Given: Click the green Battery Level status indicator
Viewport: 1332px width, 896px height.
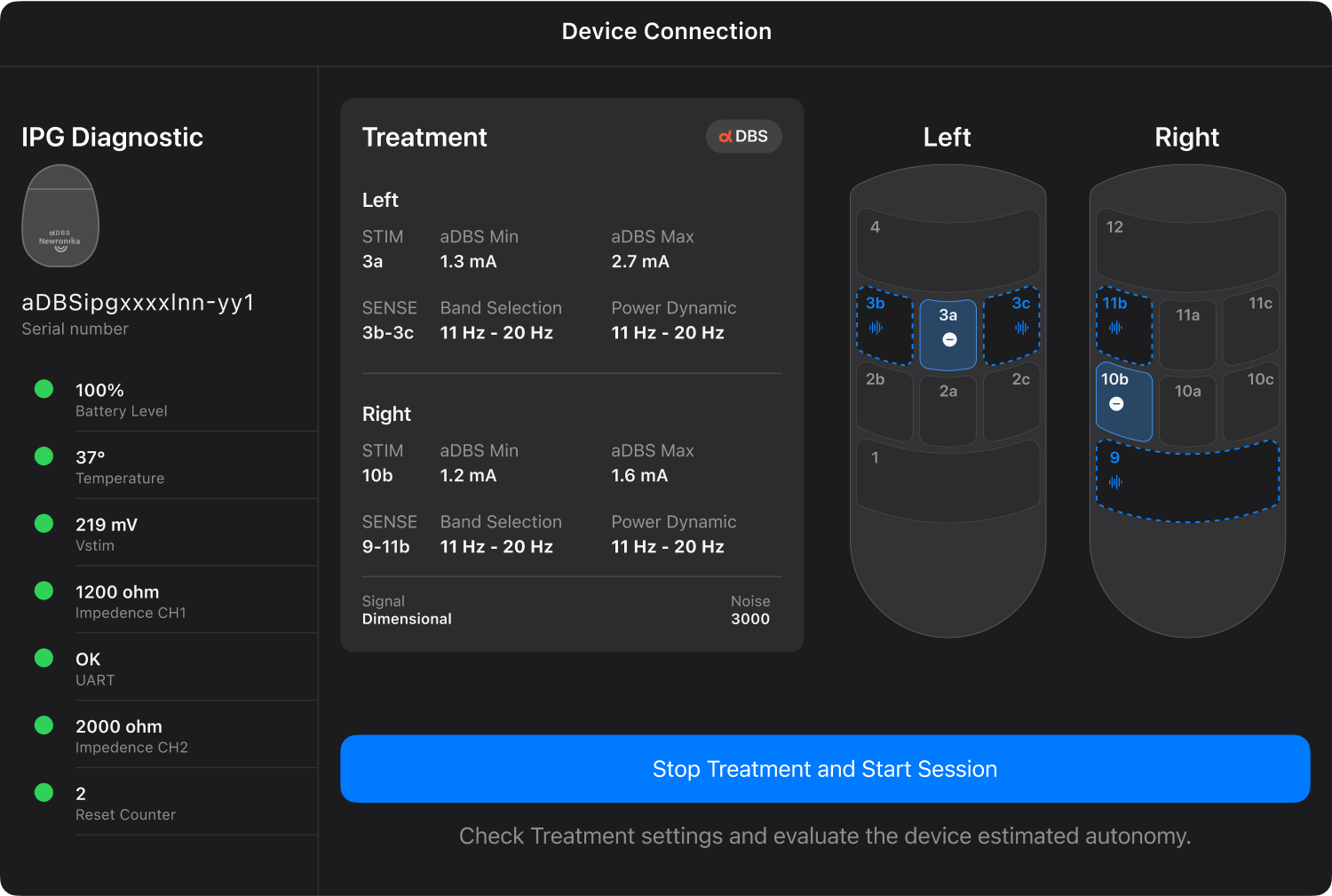Looking at the screenshot, I should pos(44,389).
